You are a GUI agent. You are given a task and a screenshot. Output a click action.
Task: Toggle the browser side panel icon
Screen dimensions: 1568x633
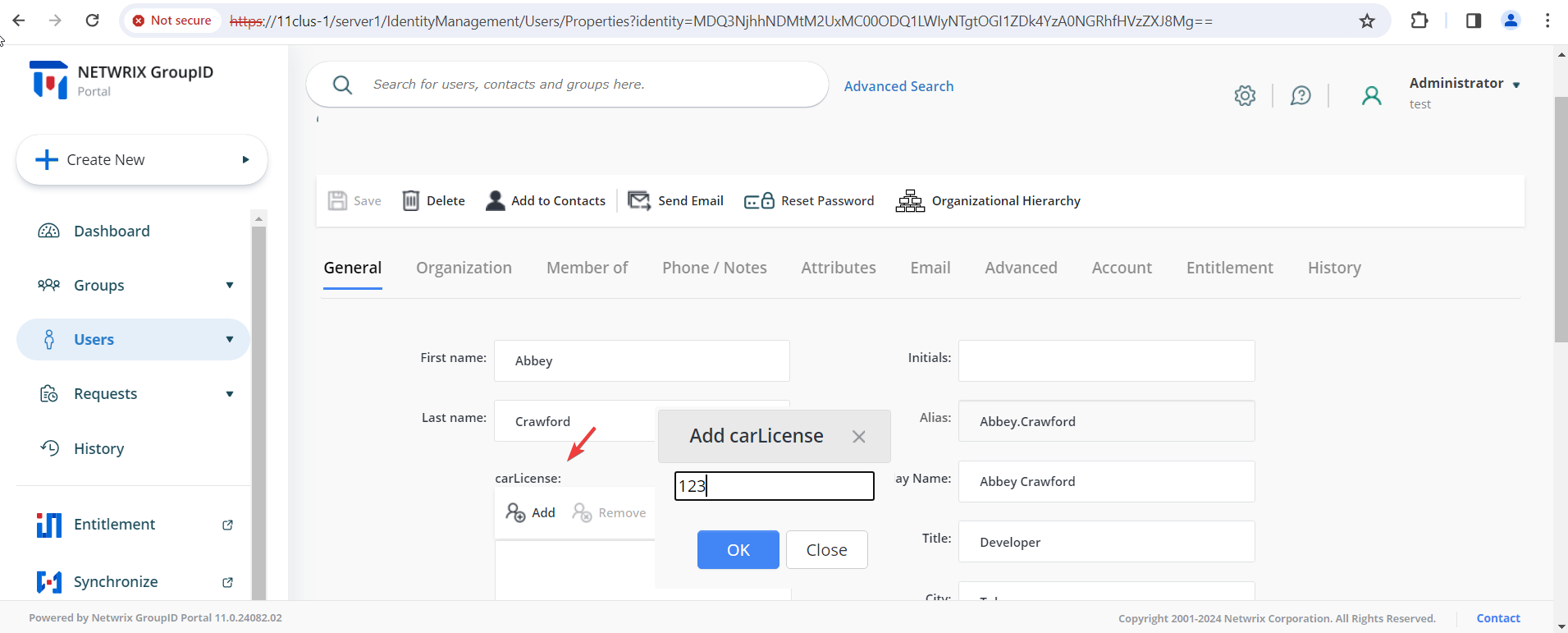1474,21
